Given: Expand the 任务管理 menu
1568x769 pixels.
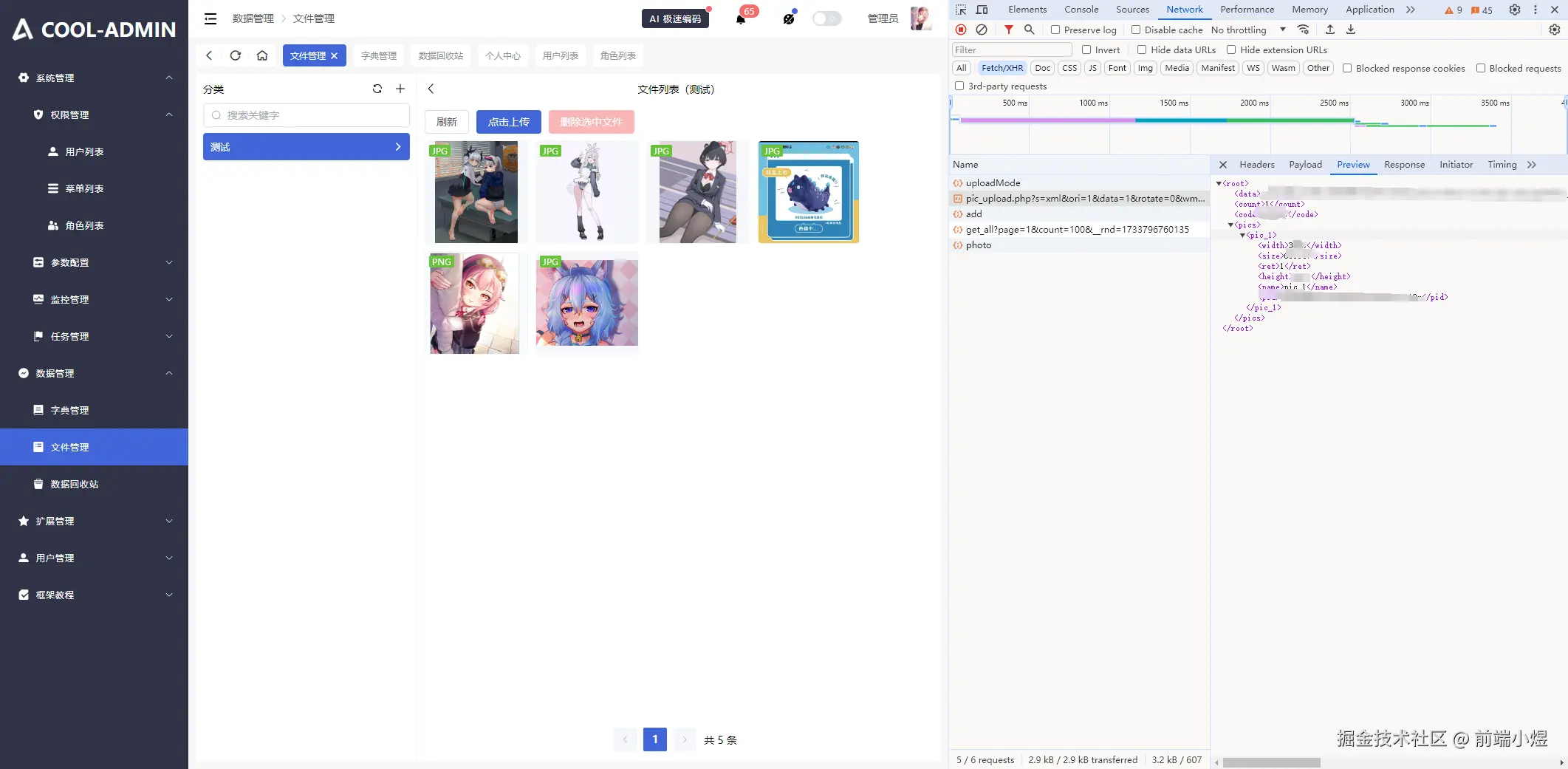Looking at the screenshot, I should 95,336.
